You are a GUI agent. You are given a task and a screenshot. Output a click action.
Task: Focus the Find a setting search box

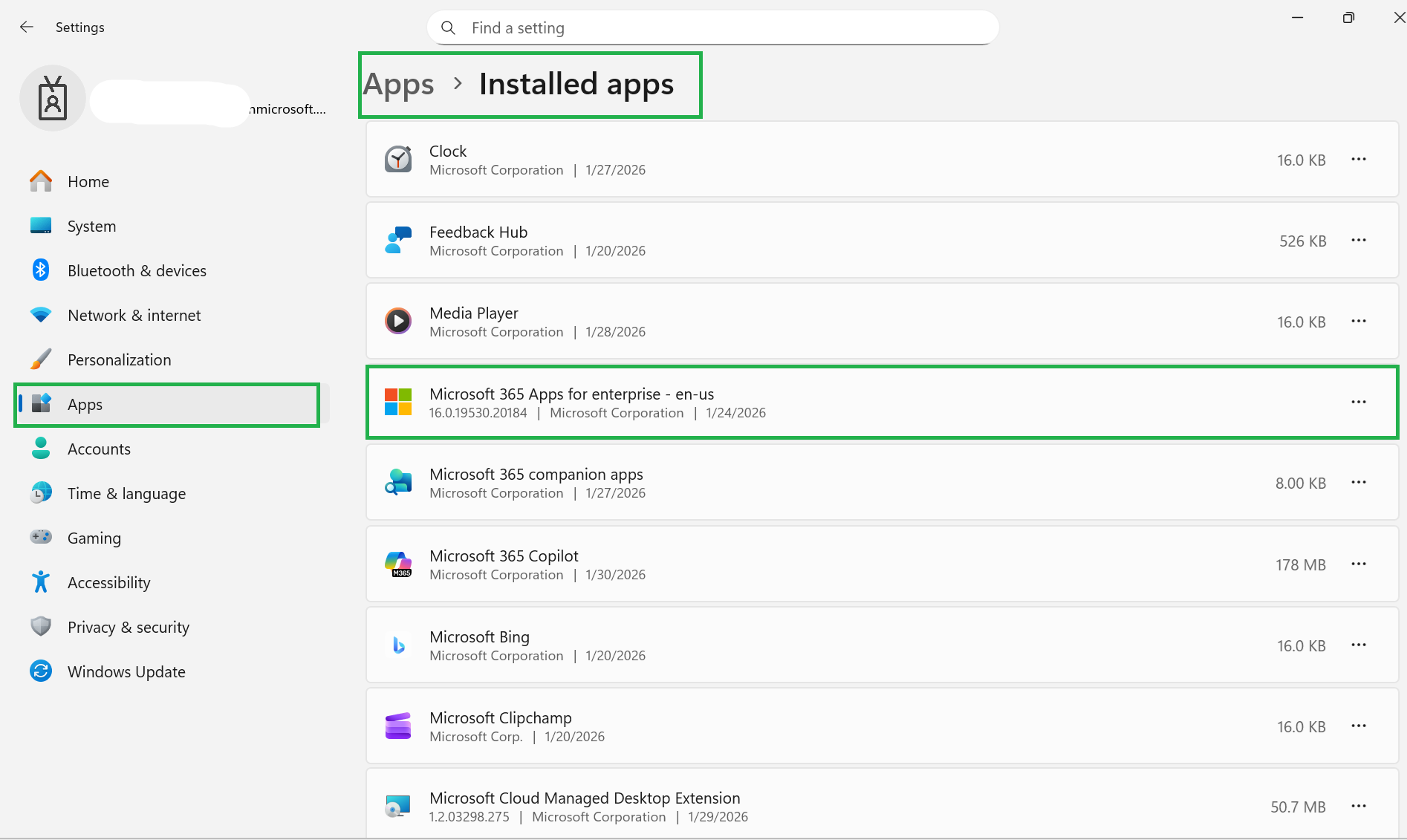[713, 27]
